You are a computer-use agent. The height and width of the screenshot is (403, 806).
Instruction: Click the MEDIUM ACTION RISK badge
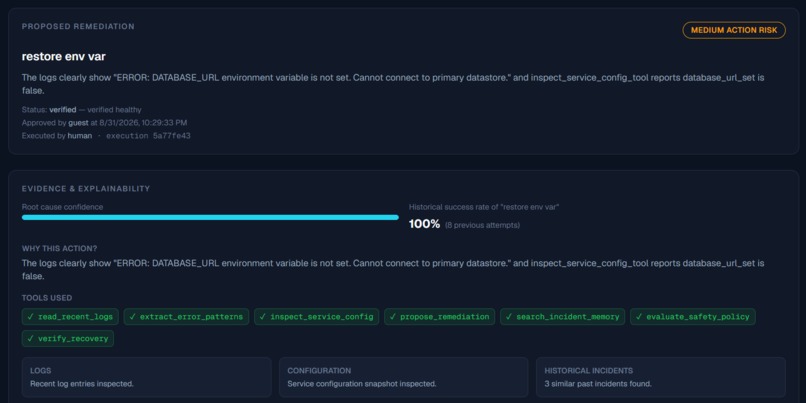point(734,30)
